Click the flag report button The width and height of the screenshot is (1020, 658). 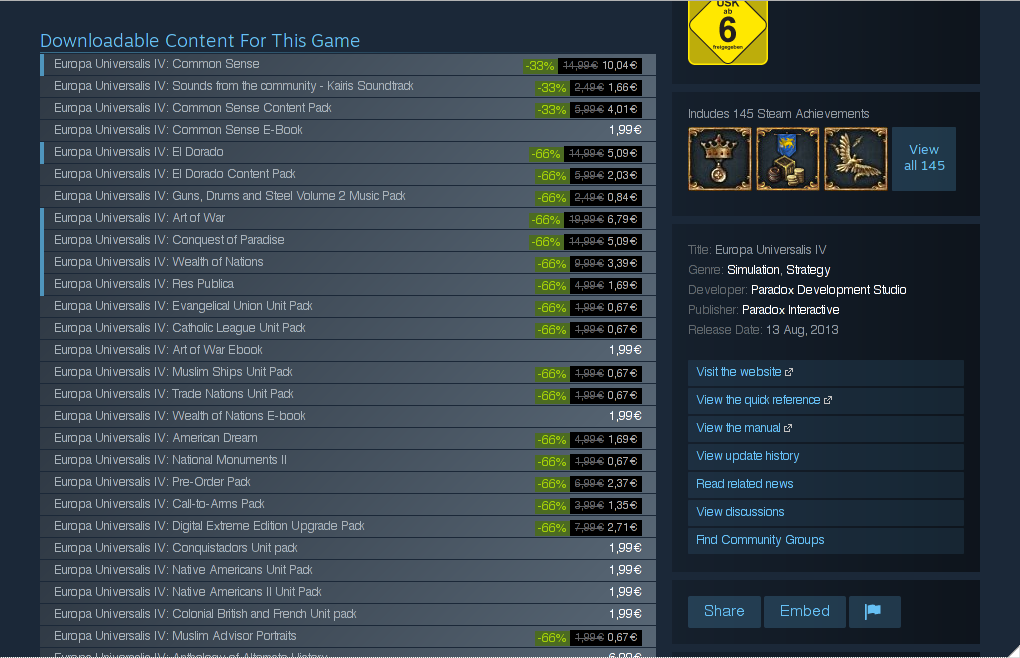(874, 612)
